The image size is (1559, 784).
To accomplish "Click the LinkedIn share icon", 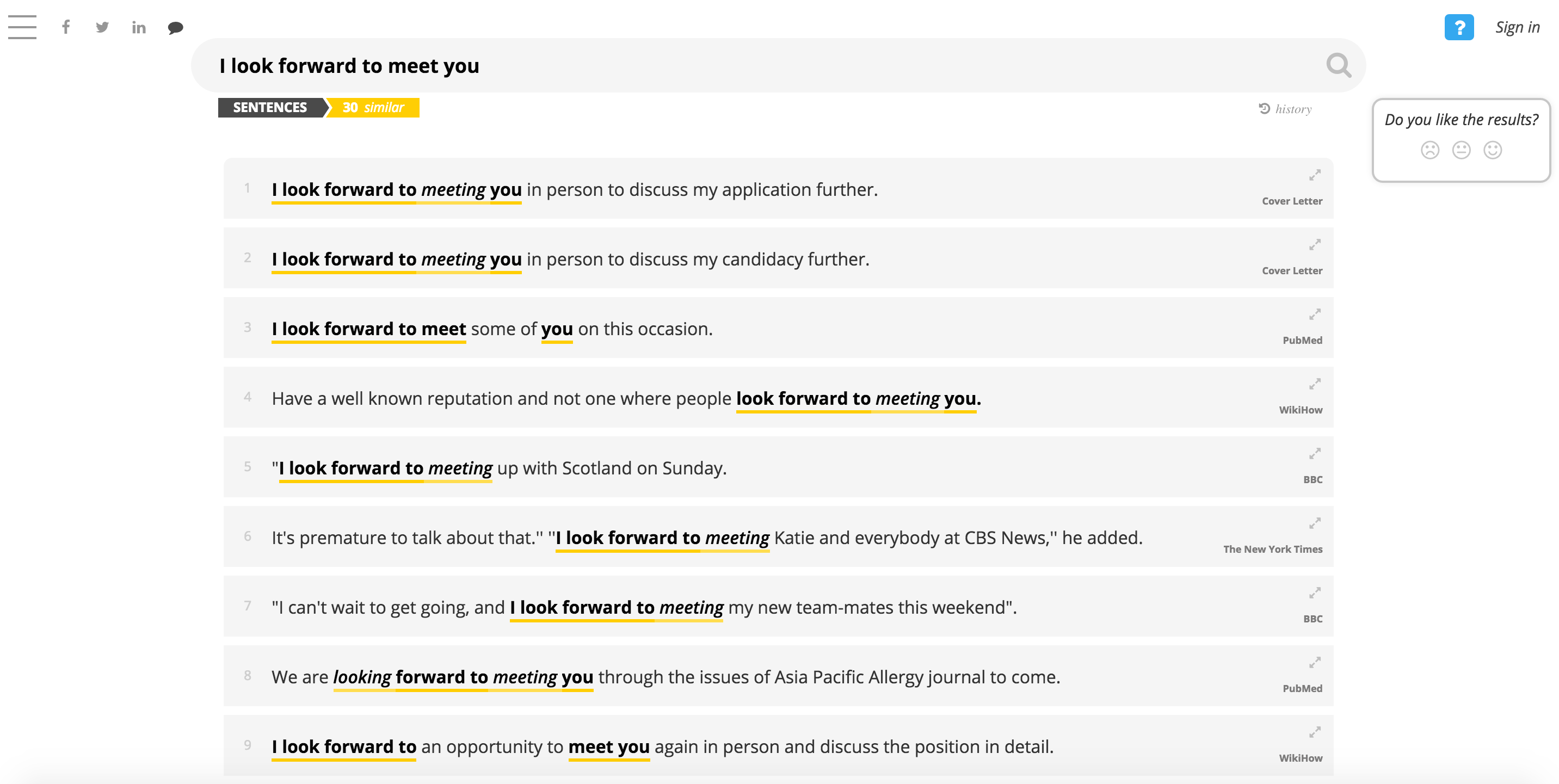I will [x=139, y=28].
